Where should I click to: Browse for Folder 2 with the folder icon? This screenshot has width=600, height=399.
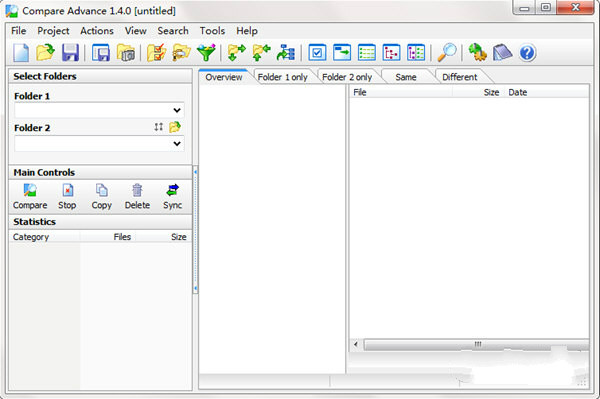pyautogui.click(x=175, y=127)
